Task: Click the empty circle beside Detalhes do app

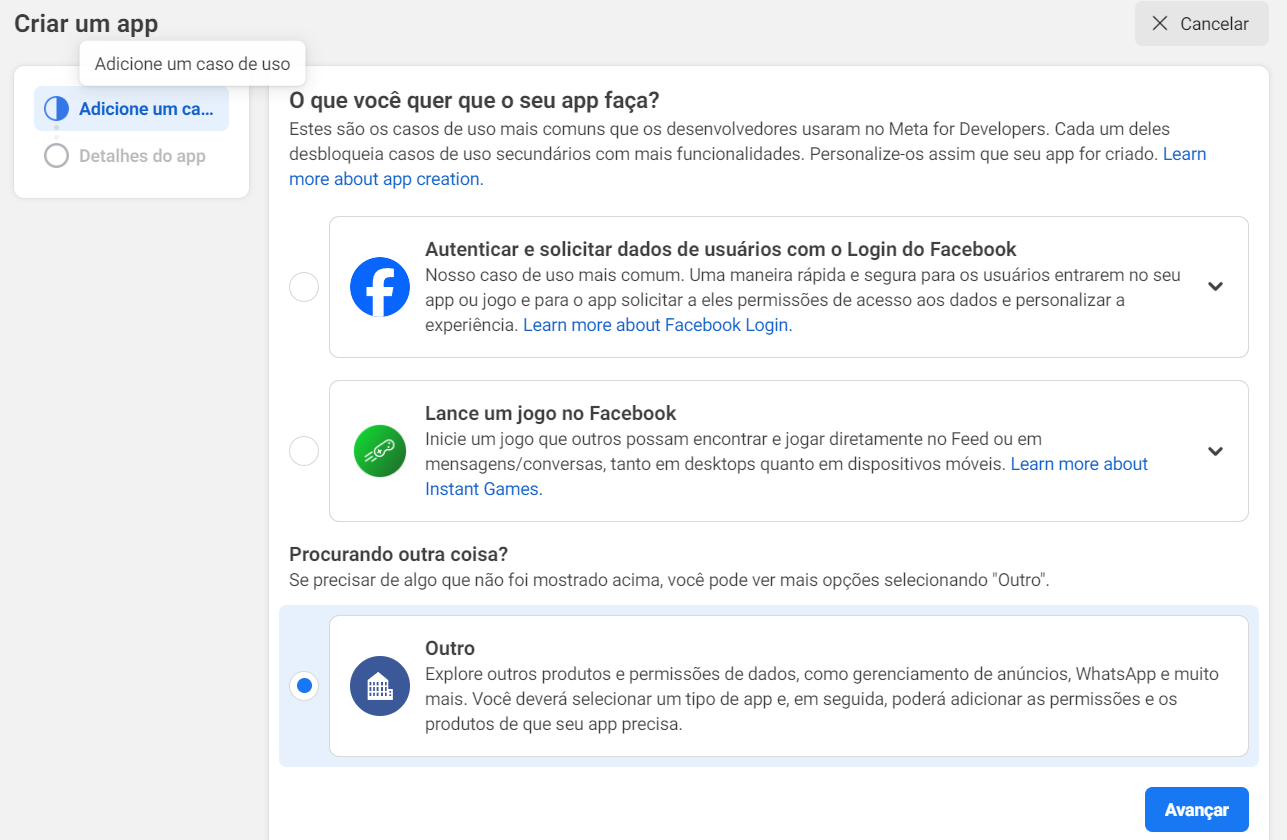Action: pyautogui.click(x=56, y=156)
